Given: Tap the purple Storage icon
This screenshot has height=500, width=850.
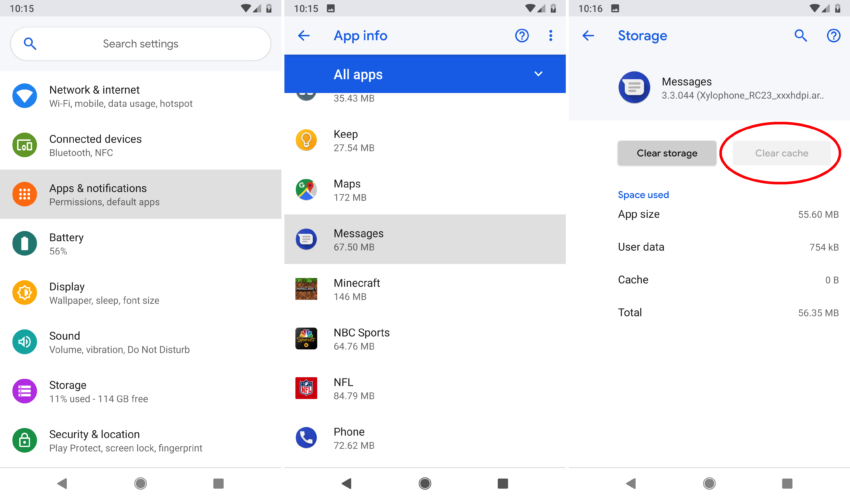Looking at the screenshot, I should point(24,391).
